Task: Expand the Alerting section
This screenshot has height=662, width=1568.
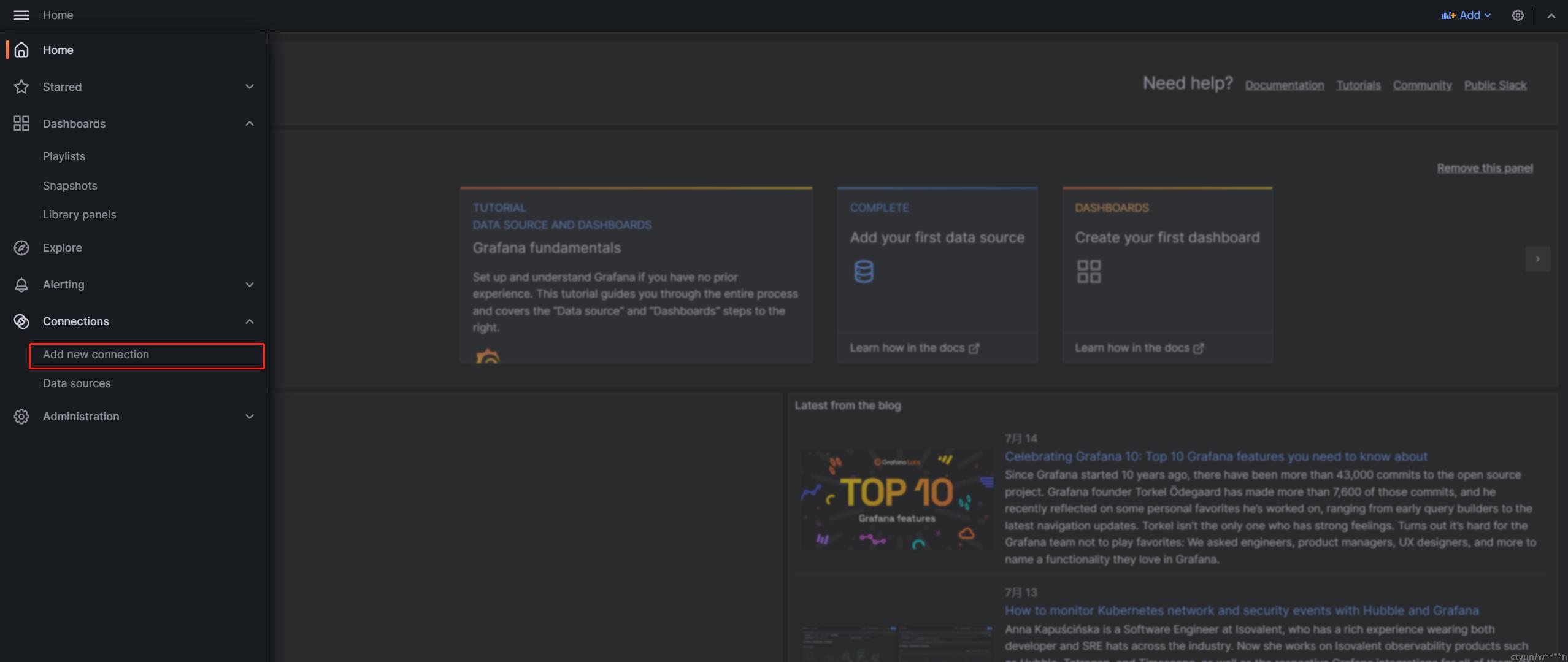Action: 250,285
